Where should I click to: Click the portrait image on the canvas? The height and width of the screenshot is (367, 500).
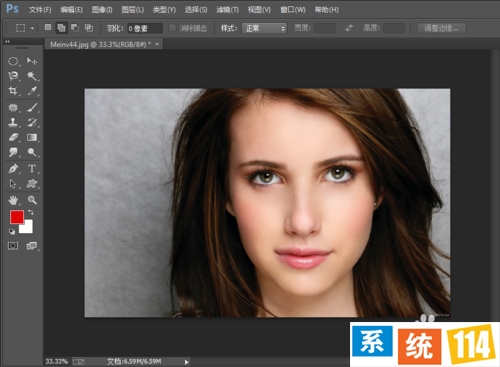(267, 203)
